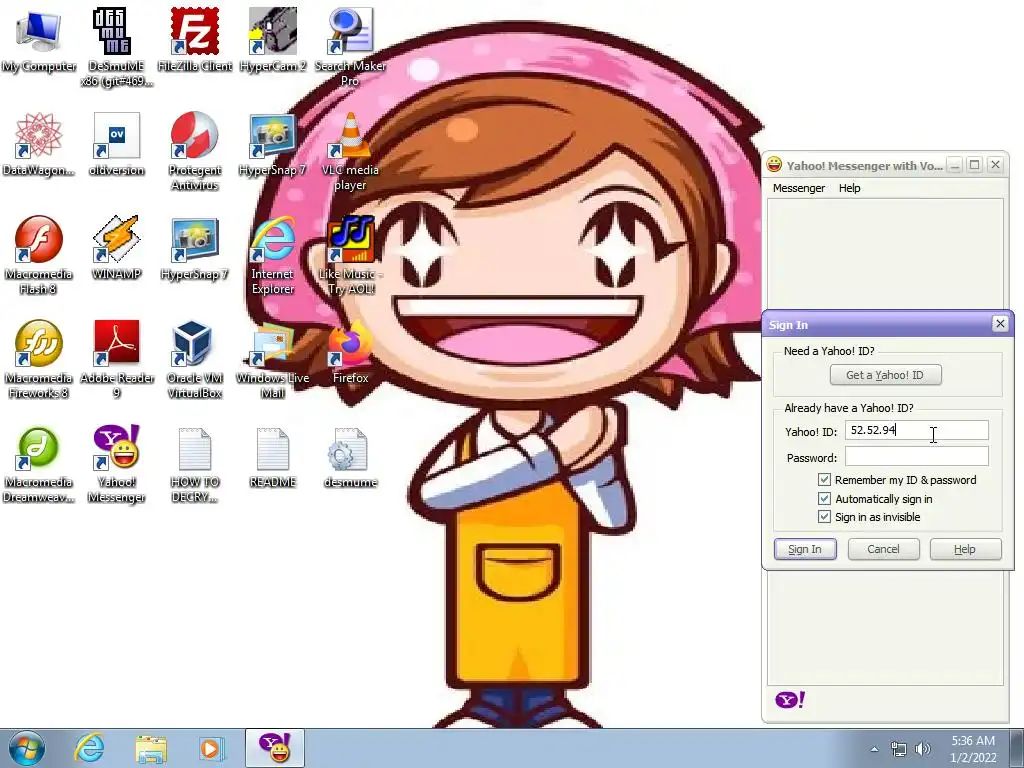
Task: Focus the Password input field
Action: [916, 456]
